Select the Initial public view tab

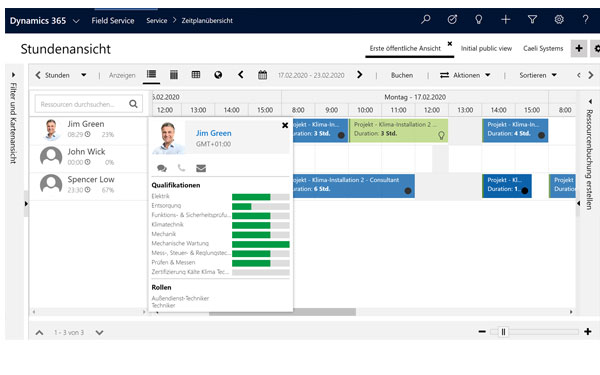click(x=486, y=49)
